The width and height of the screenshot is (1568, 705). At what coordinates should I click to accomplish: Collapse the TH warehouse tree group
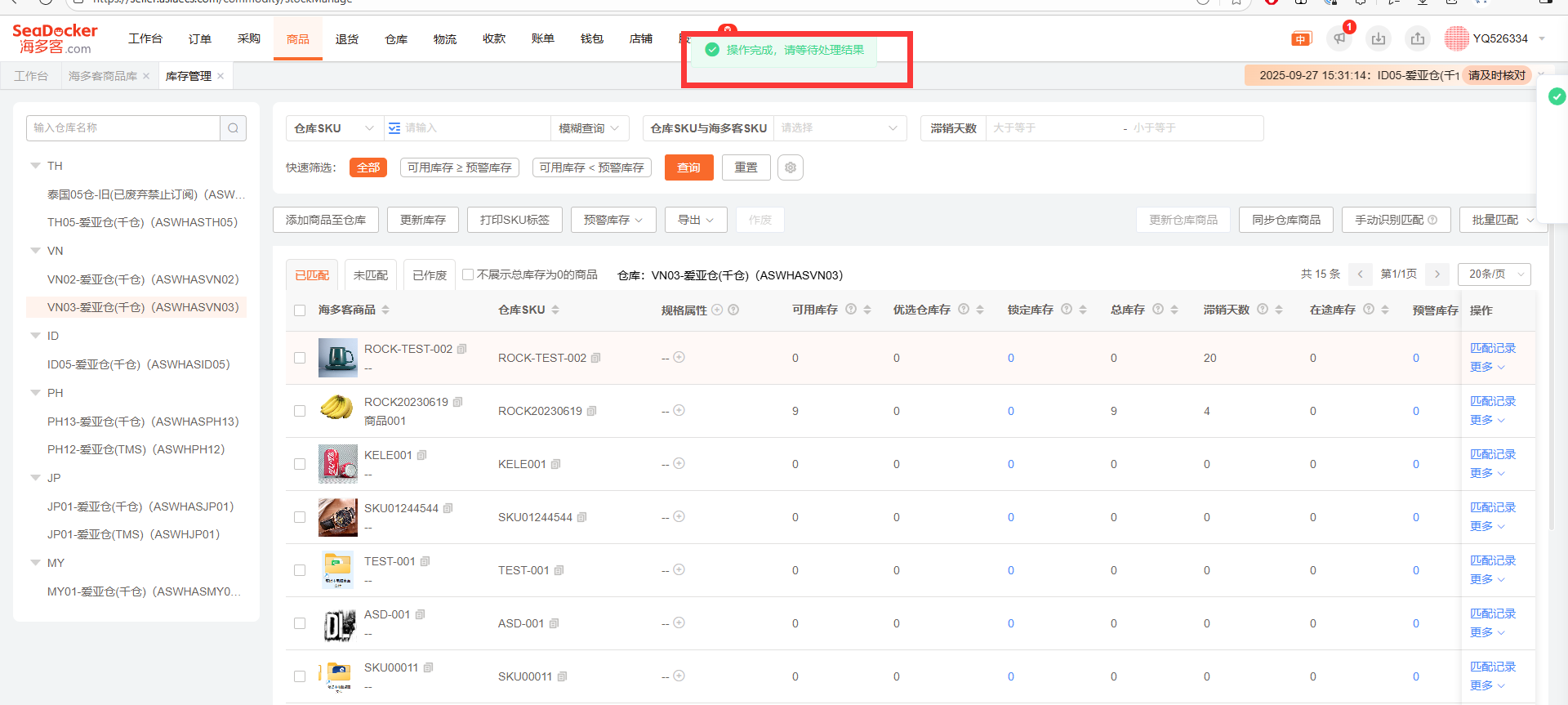coord(35,166)
